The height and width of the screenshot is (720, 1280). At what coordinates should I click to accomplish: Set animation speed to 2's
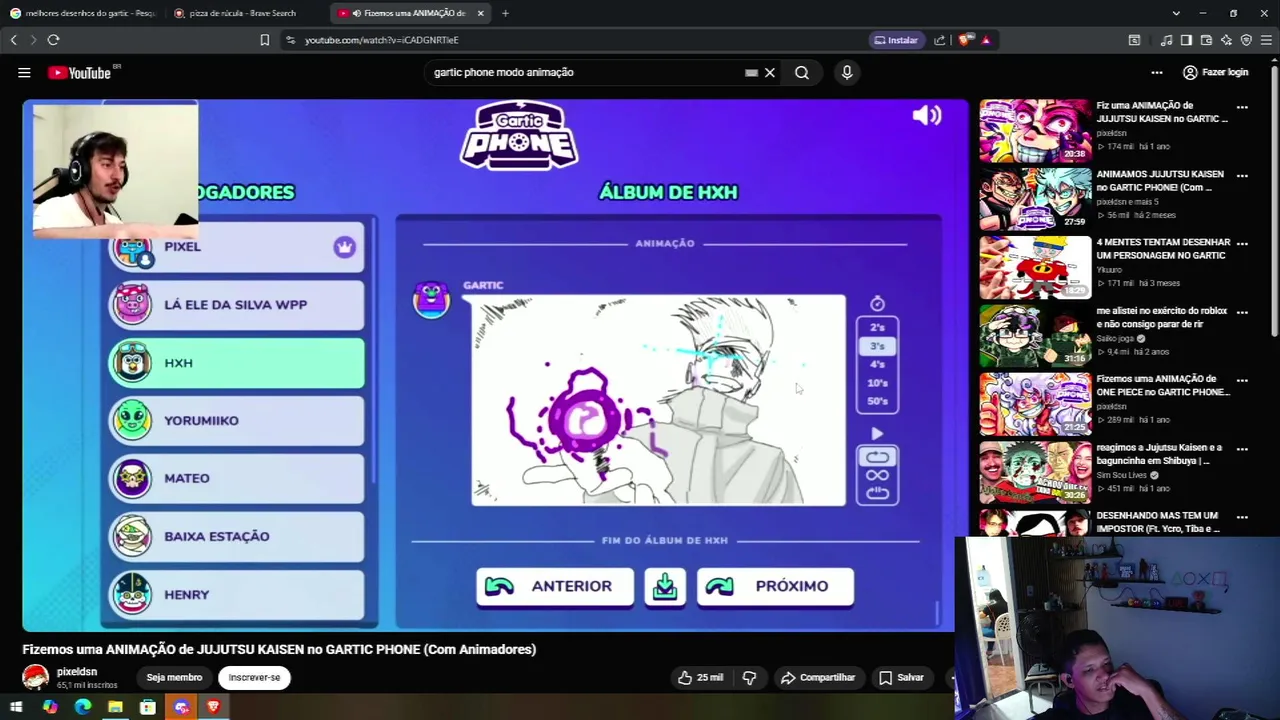click(x=877, y=328)
